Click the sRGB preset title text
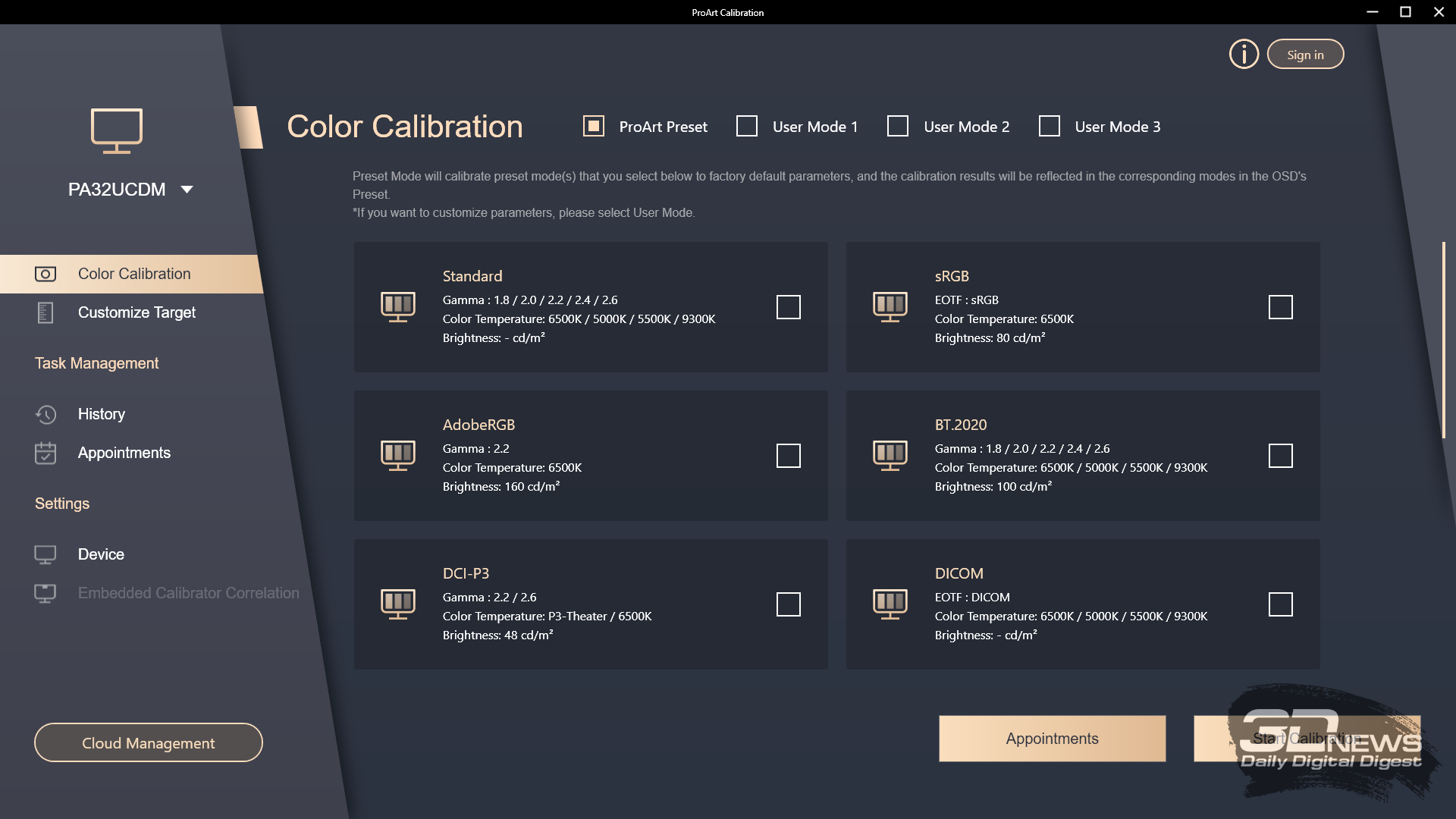Screen dimensions: 1456x819 click(x=952, y=276)
